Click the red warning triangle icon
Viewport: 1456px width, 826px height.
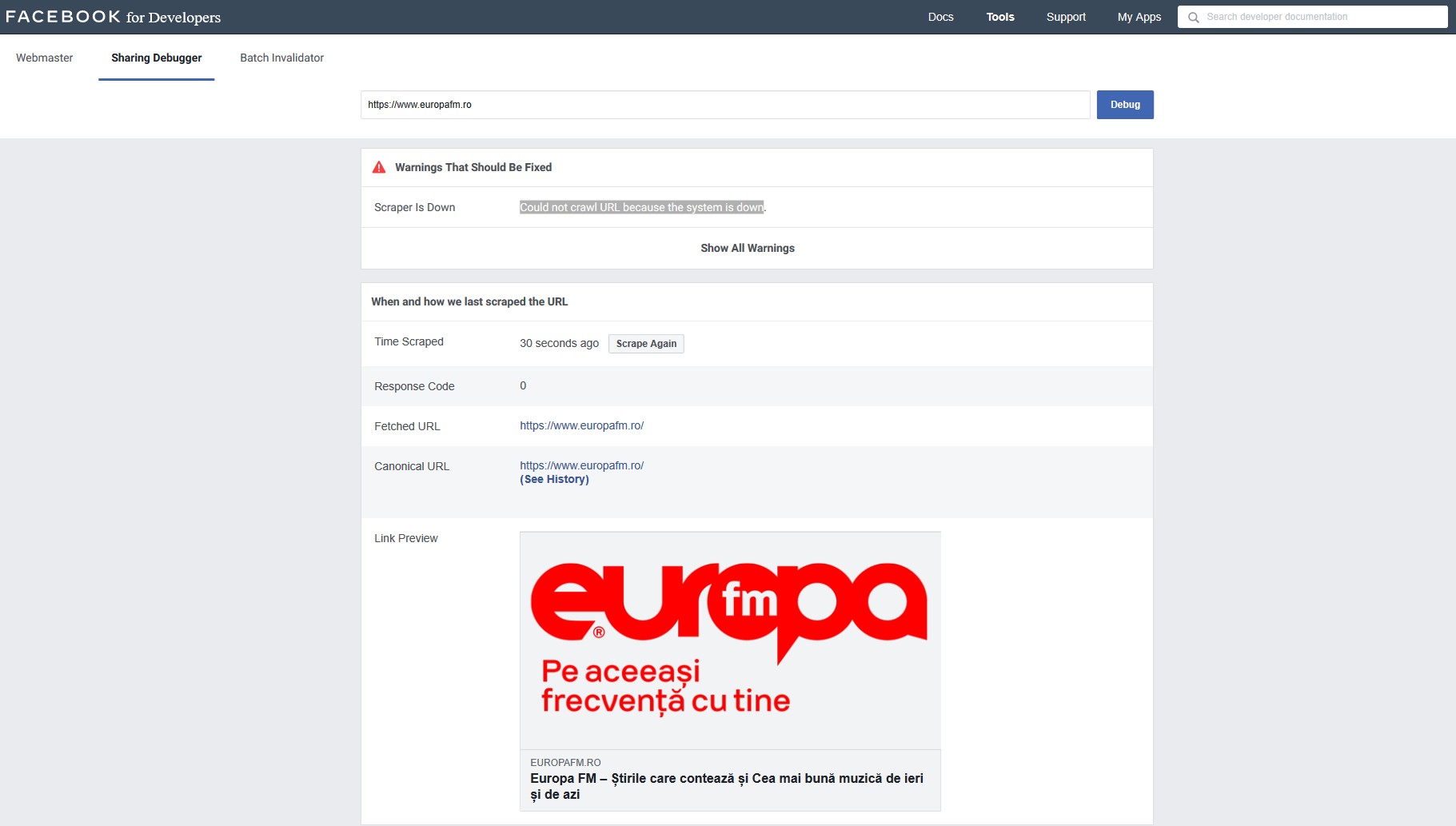[379, 167]
